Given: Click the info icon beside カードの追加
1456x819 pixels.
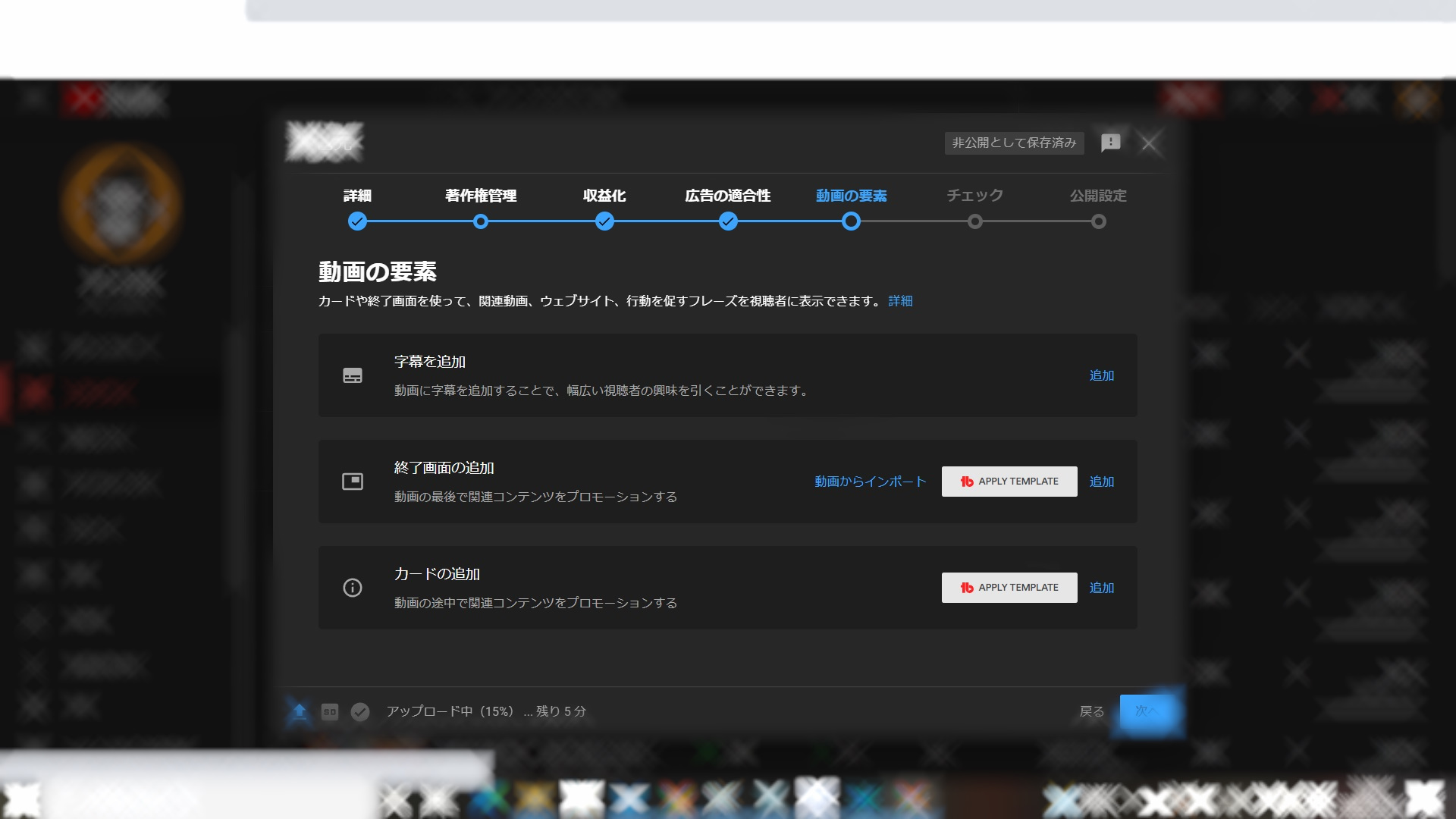Looking at the screenshot, I should click(352, 588).
